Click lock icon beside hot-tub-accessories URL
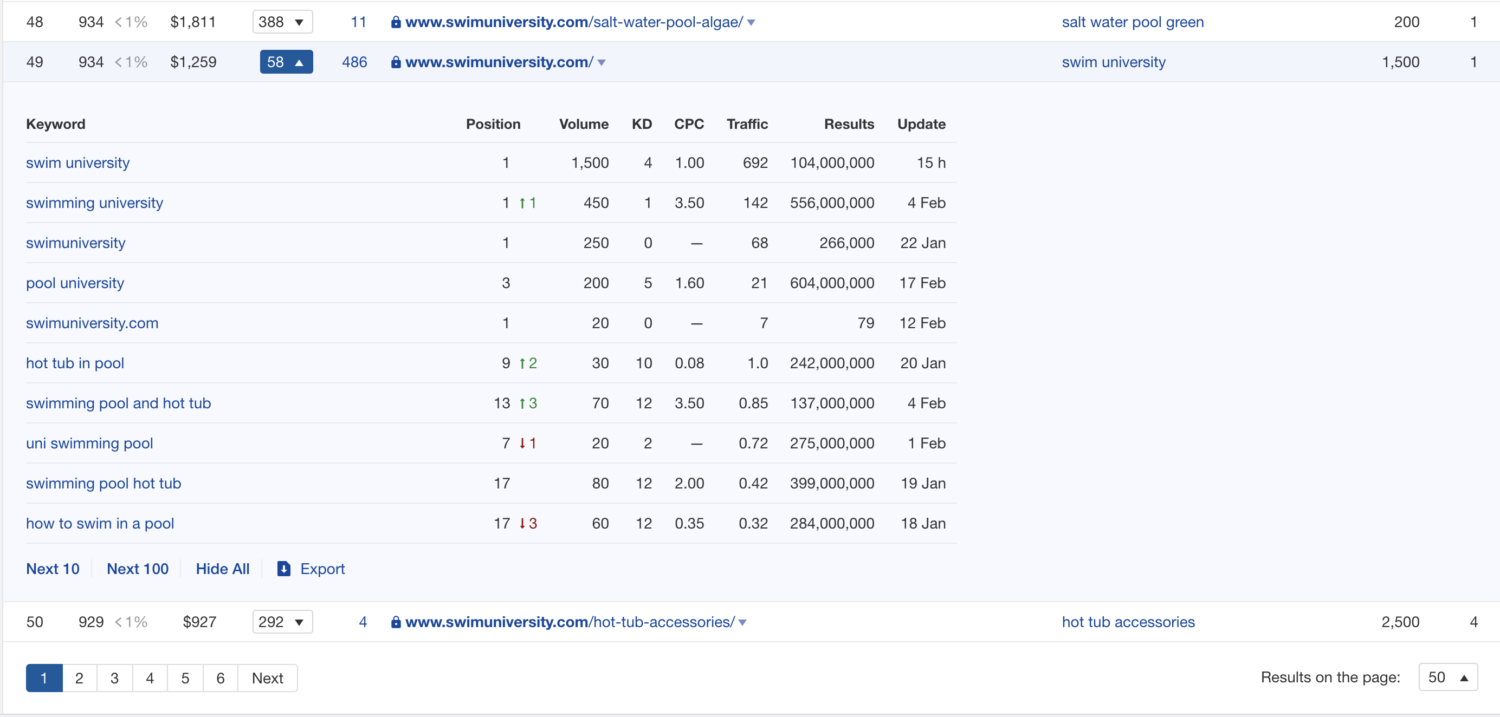 (x=396, y=622)
